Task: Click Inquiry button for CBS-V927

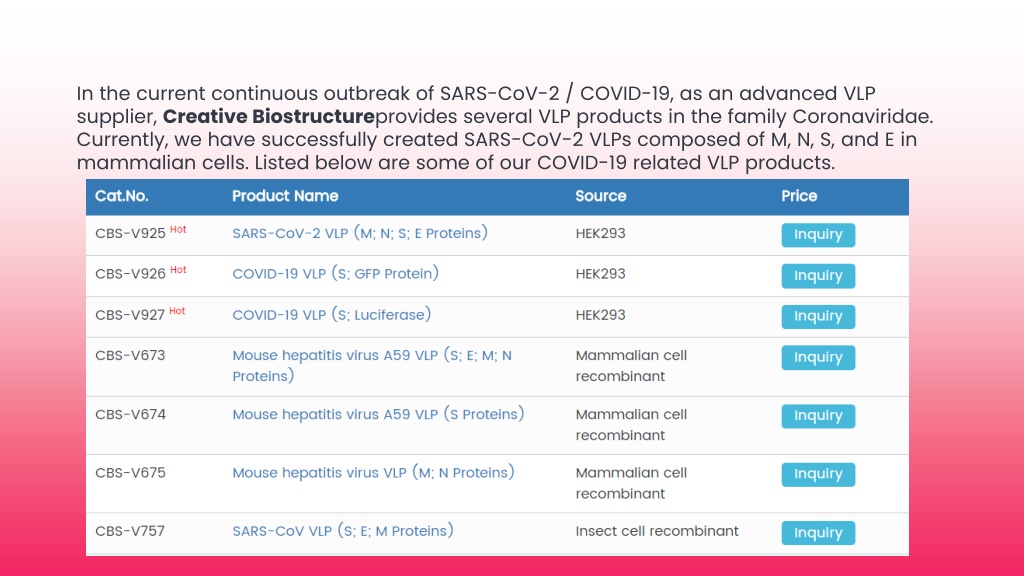Action: (818, 317)
